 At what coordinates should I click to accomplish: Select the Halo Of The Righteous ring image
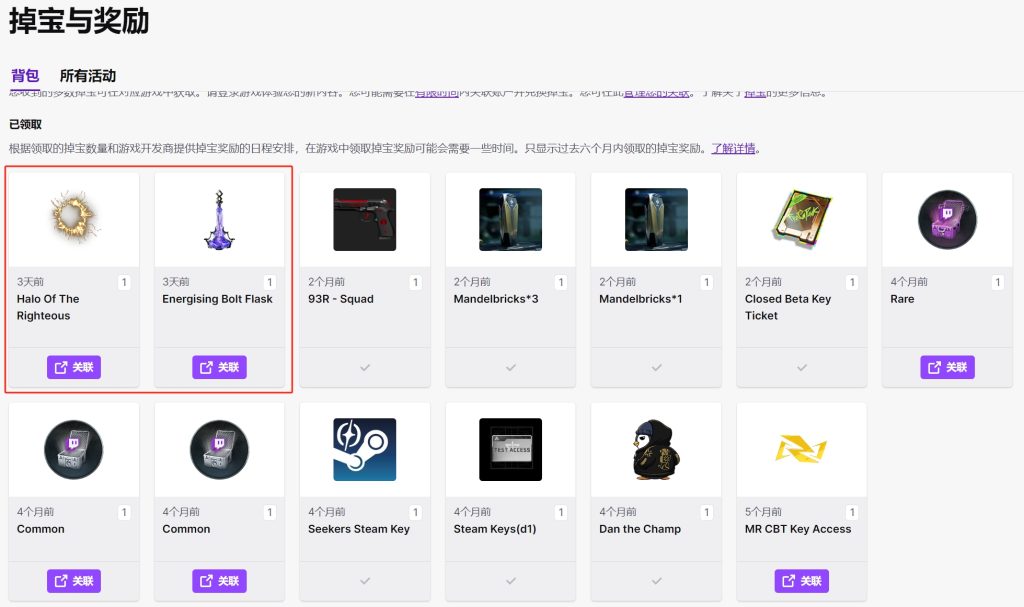pyautogui.click(x=74, y=217)
